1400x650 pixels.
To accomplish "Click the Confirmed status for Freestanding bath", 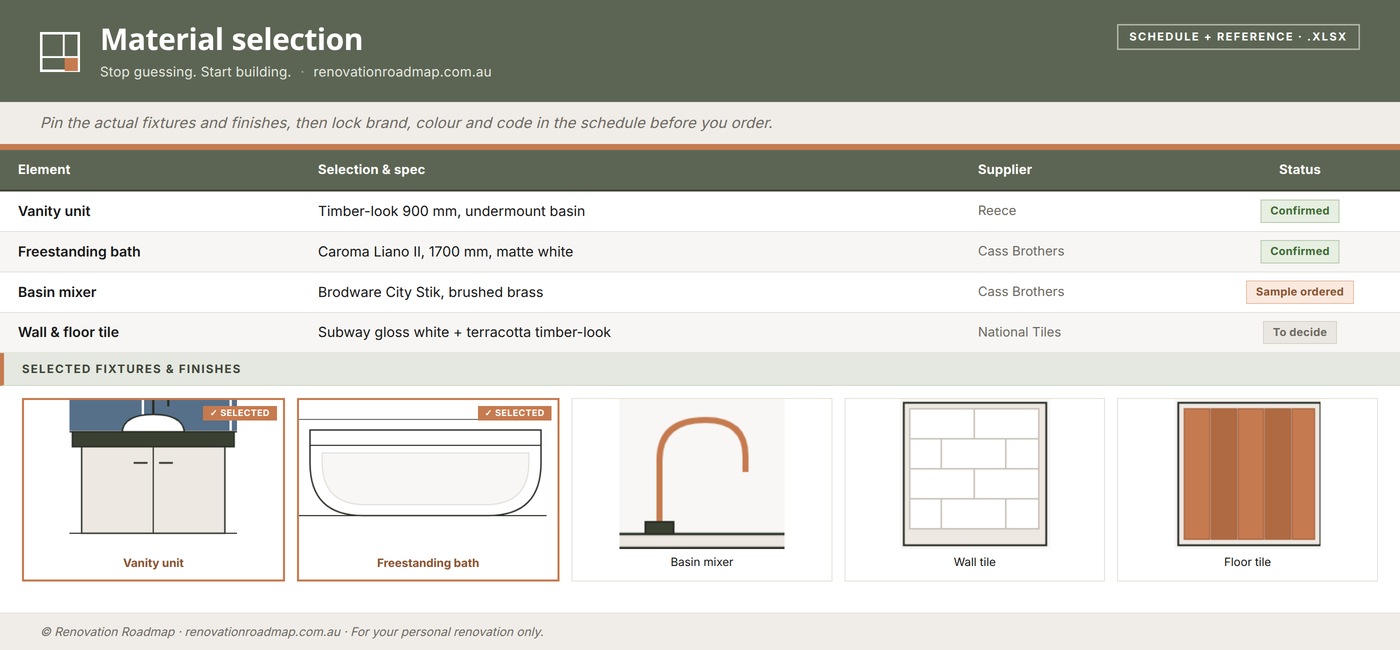I will pos(1299,251).
